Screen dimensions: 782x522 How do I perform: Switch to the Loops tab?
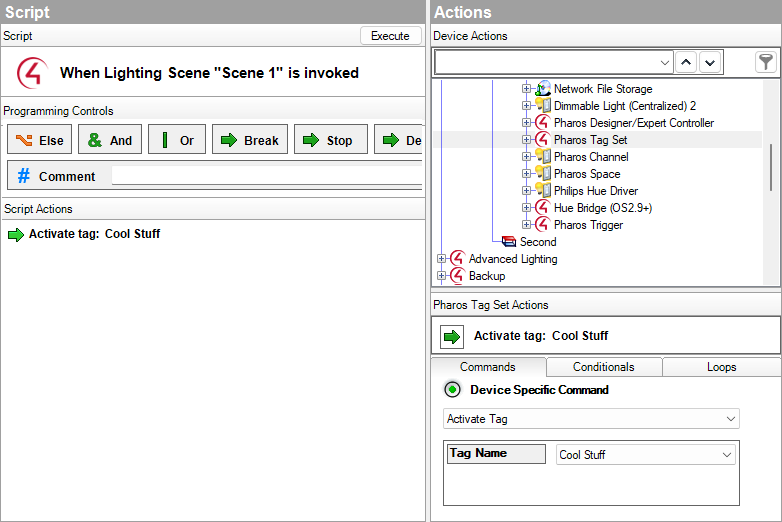tap(721, 367)
